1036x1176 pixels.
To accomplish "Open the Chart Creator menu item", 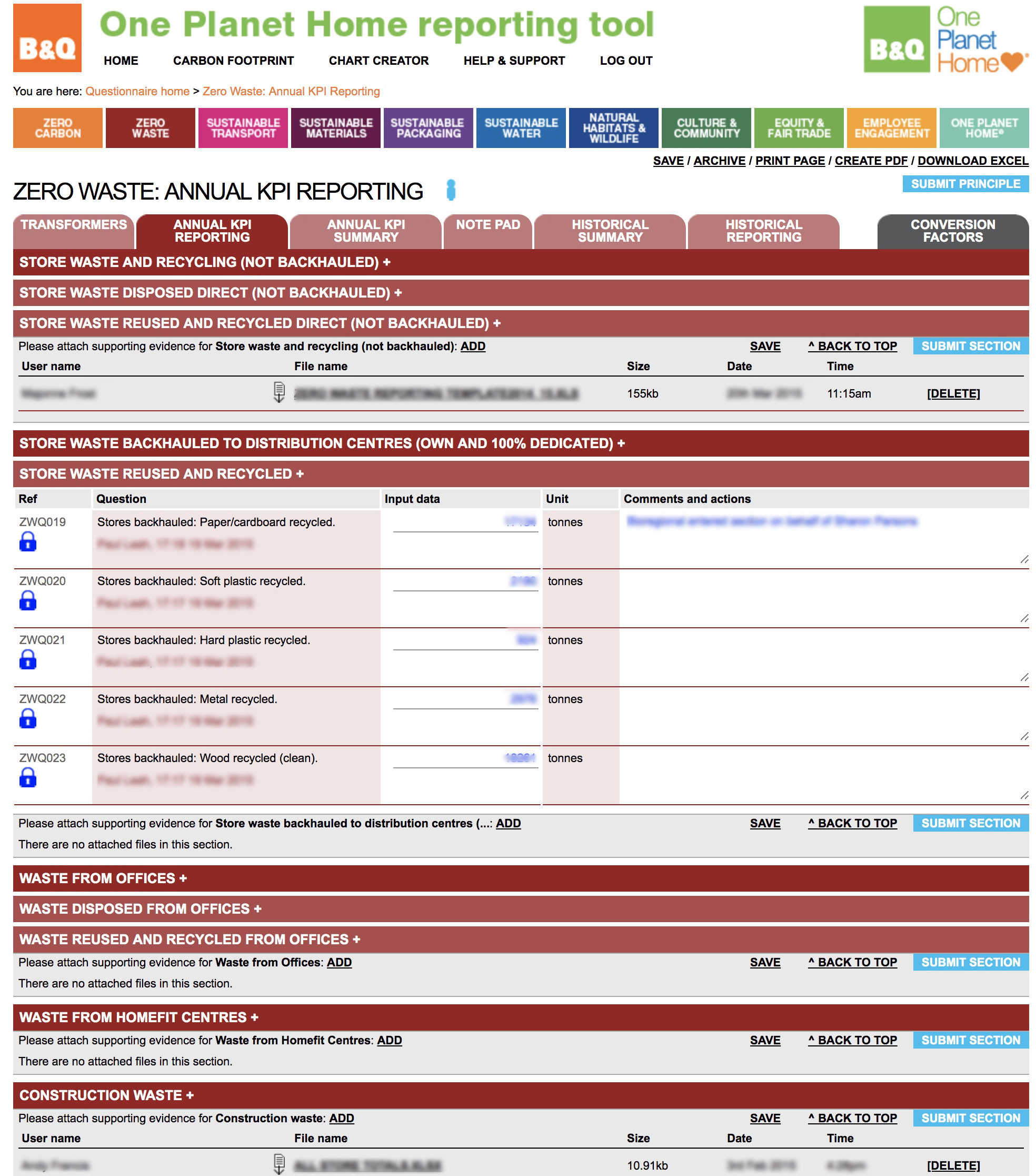I will pyautogui.click(x=378, y=61).
